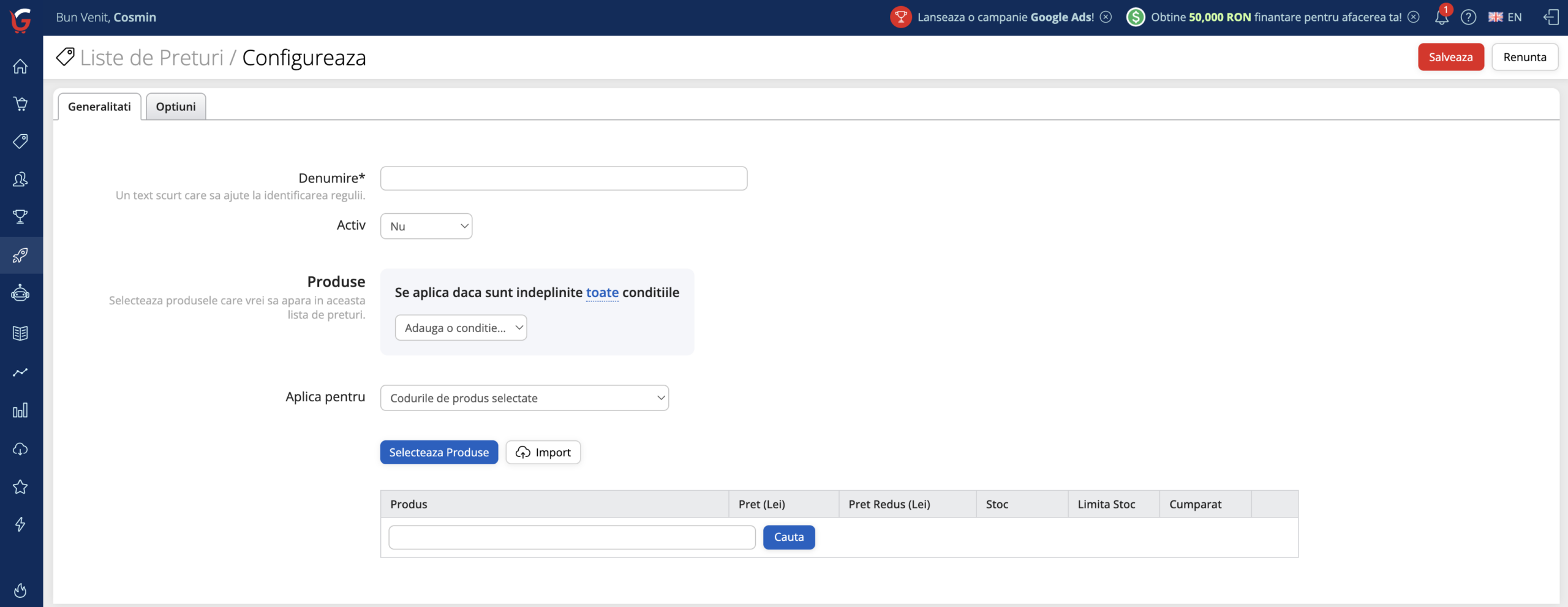This screenshot has width=1568, height=607.
Task: Open the Activ dropdown showing Nu
Action: [x=426, y=226]
